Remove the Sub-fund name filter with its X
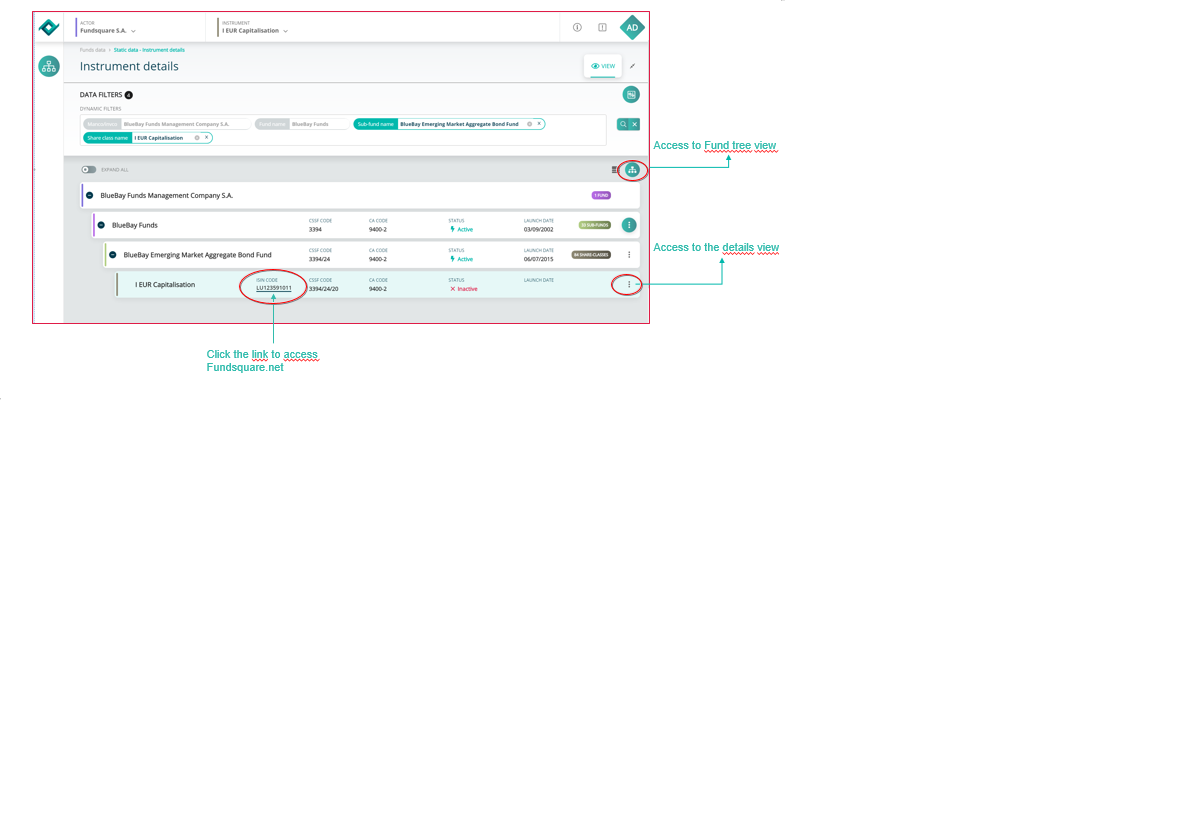Viewport: 1185px width, 830px height. pyautogui.click(x=539, y=124)
